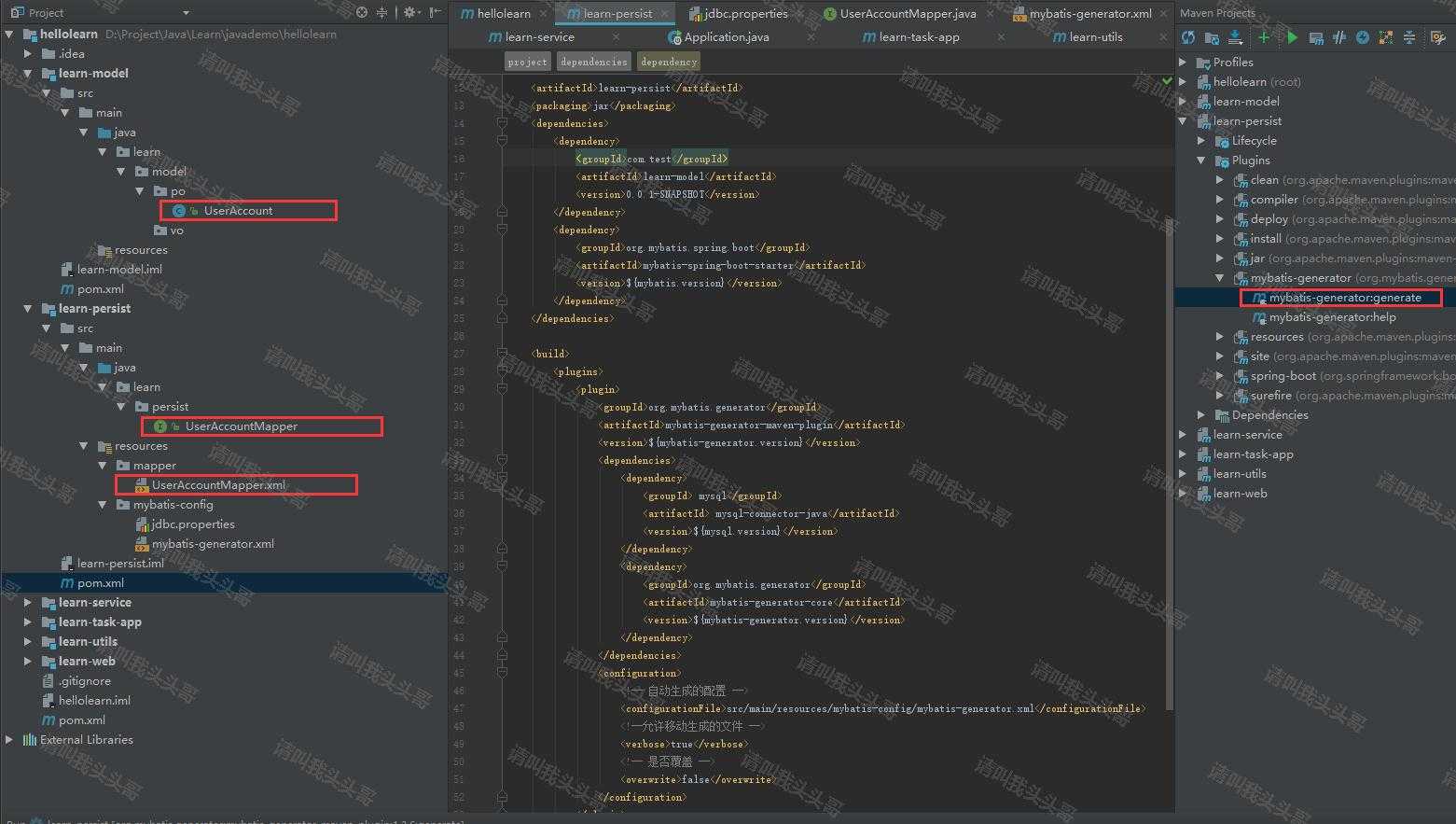Close the learn-persist editor tab
This screenshot has height=824, width=1456.
pos(664,14)
